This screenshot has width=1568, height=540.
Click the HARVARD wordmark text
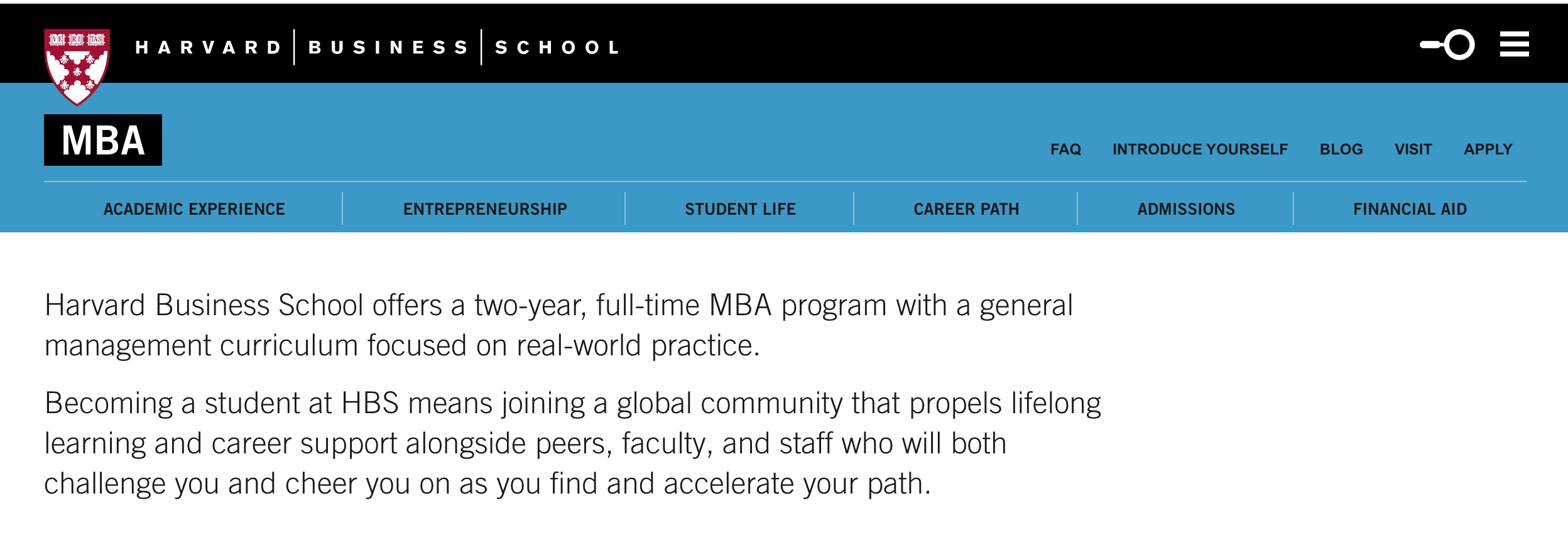coord(208,48)
